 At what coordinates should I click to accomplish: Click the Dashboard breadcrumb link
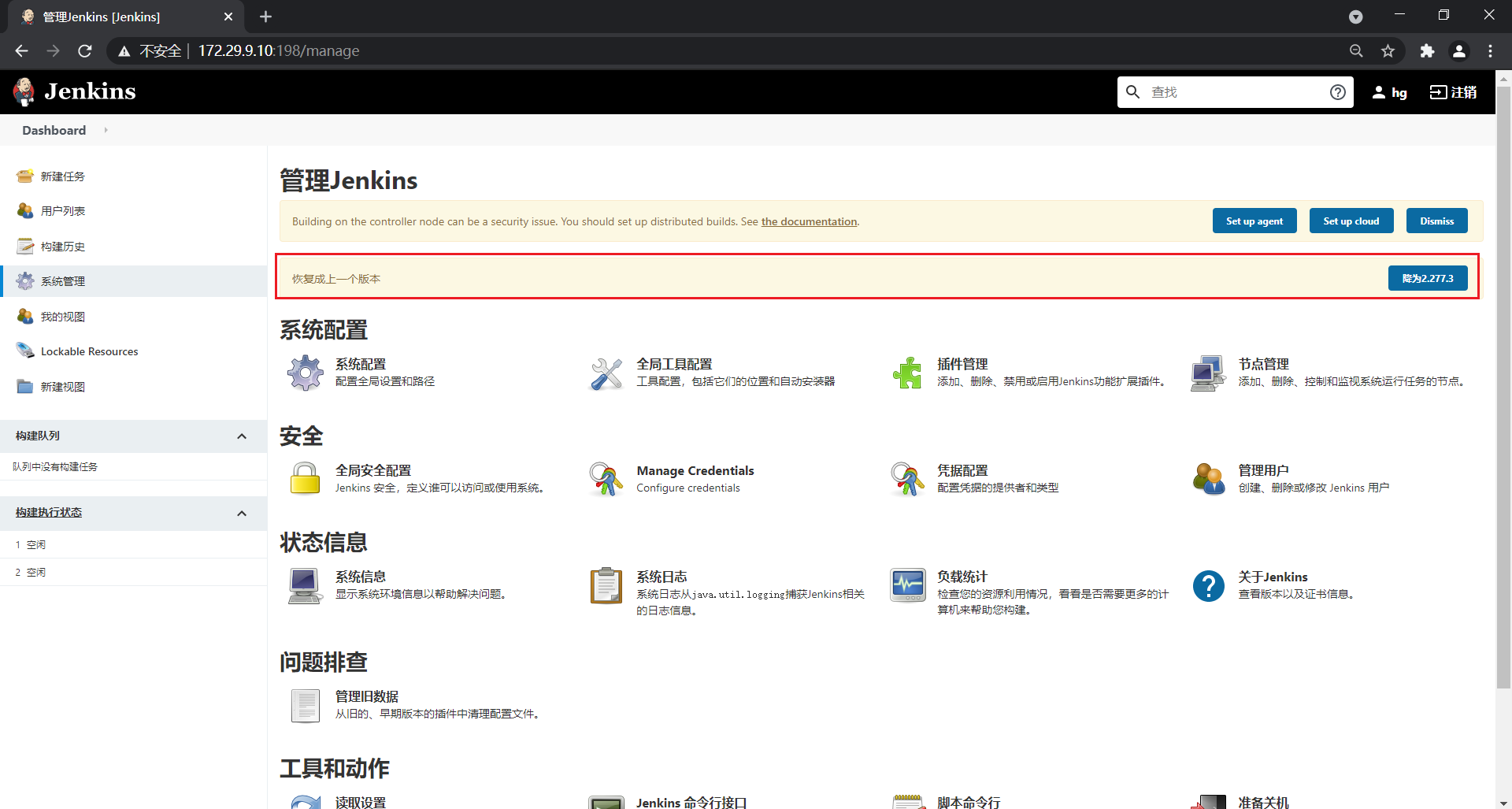(x=54, y=130)
